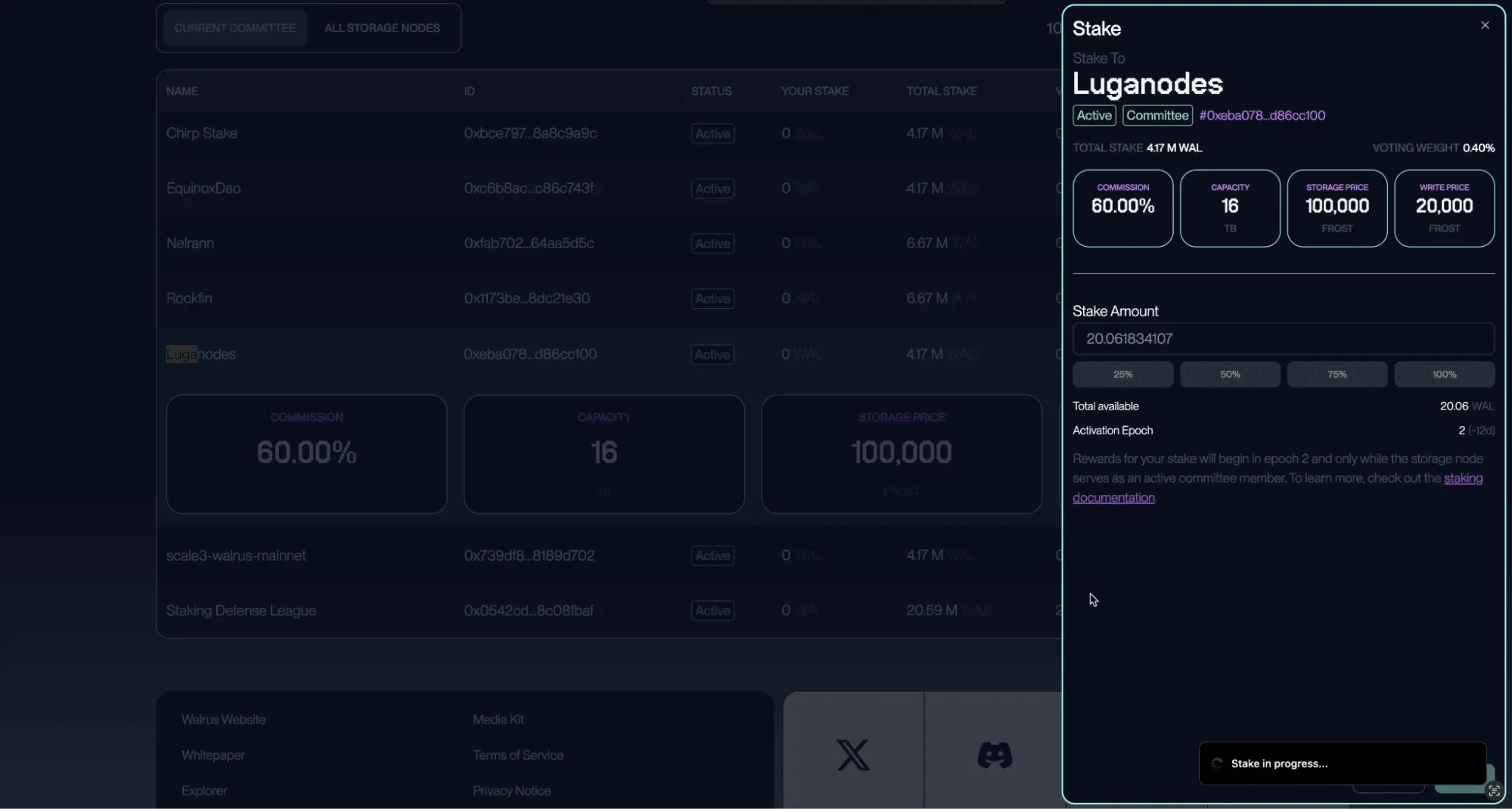This screenshot has height=809, width=1512.
Task: Click the Committee badge in Stake panel
Action: pyautogui.click(x=1157, y=116)
